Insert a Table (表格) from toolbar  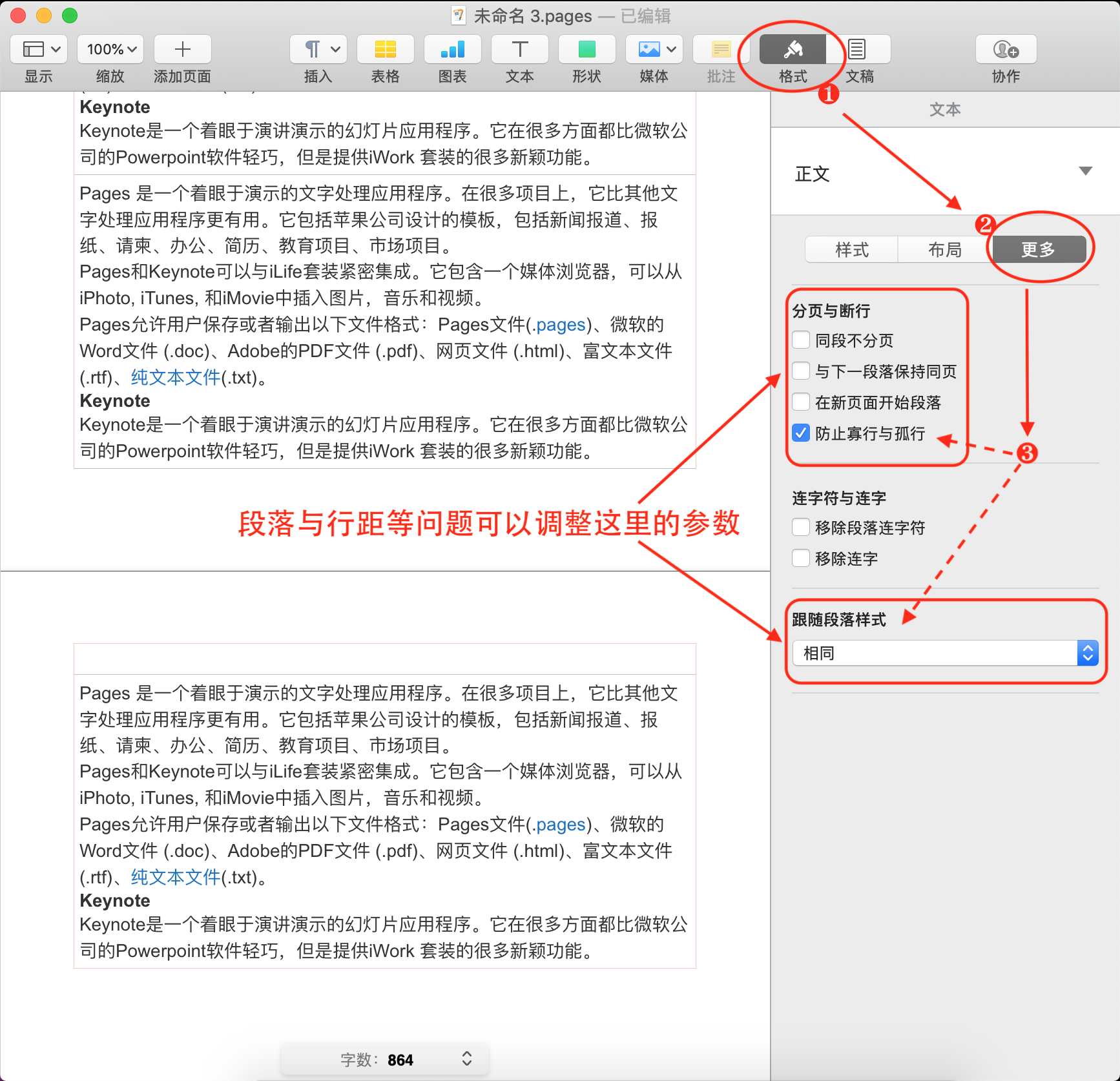pyautogui.click(x=385, y=50)
